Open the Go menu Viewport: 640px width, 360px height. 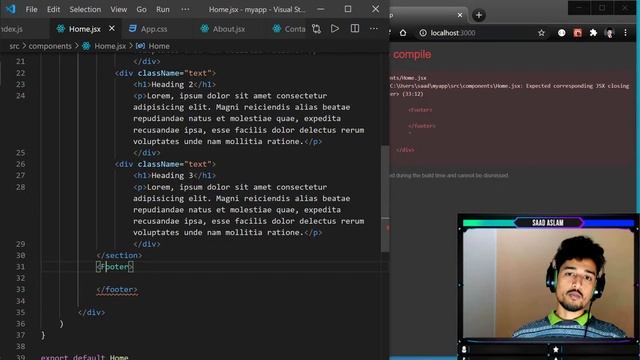[141, 9]
